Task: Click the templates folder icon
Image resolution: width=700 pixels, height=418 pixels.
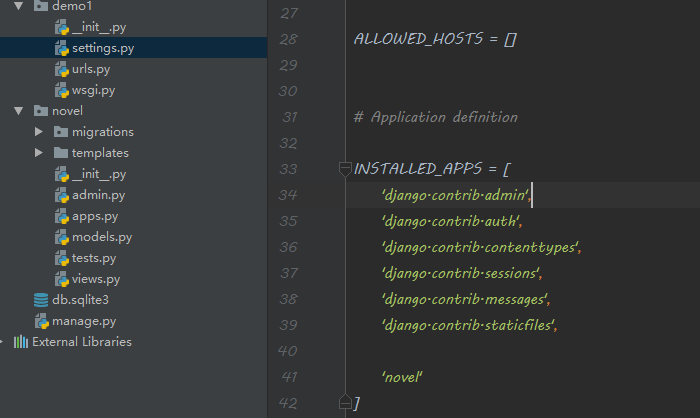Action: click(61, 153)
